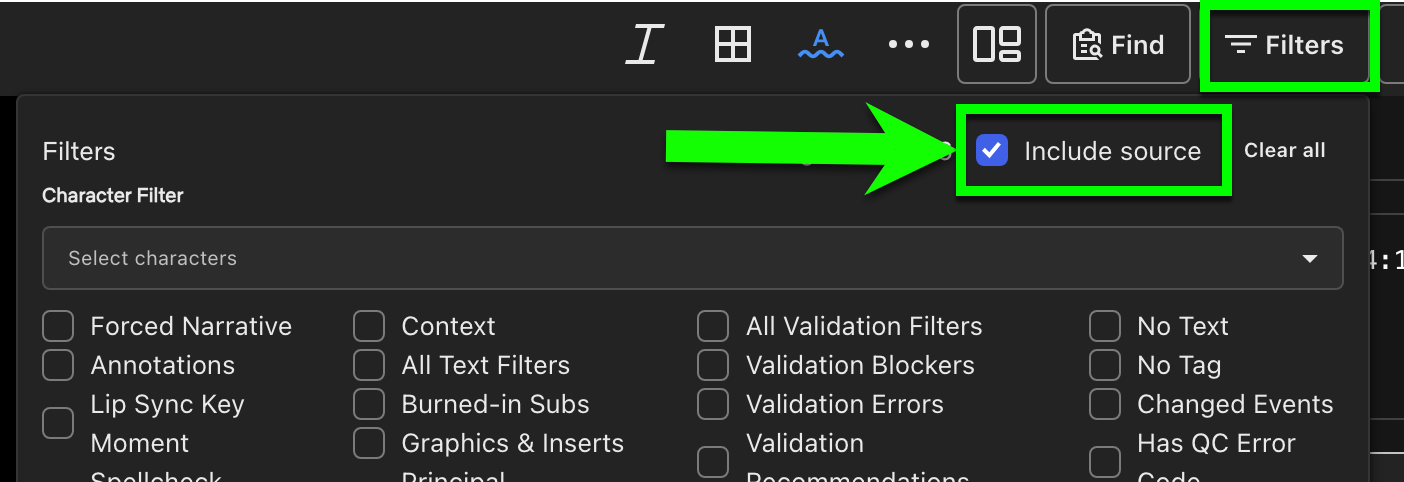Check the Burned-in Subs filter
The width and height of the screenshot is (1404, 482).
coord(369,404)
